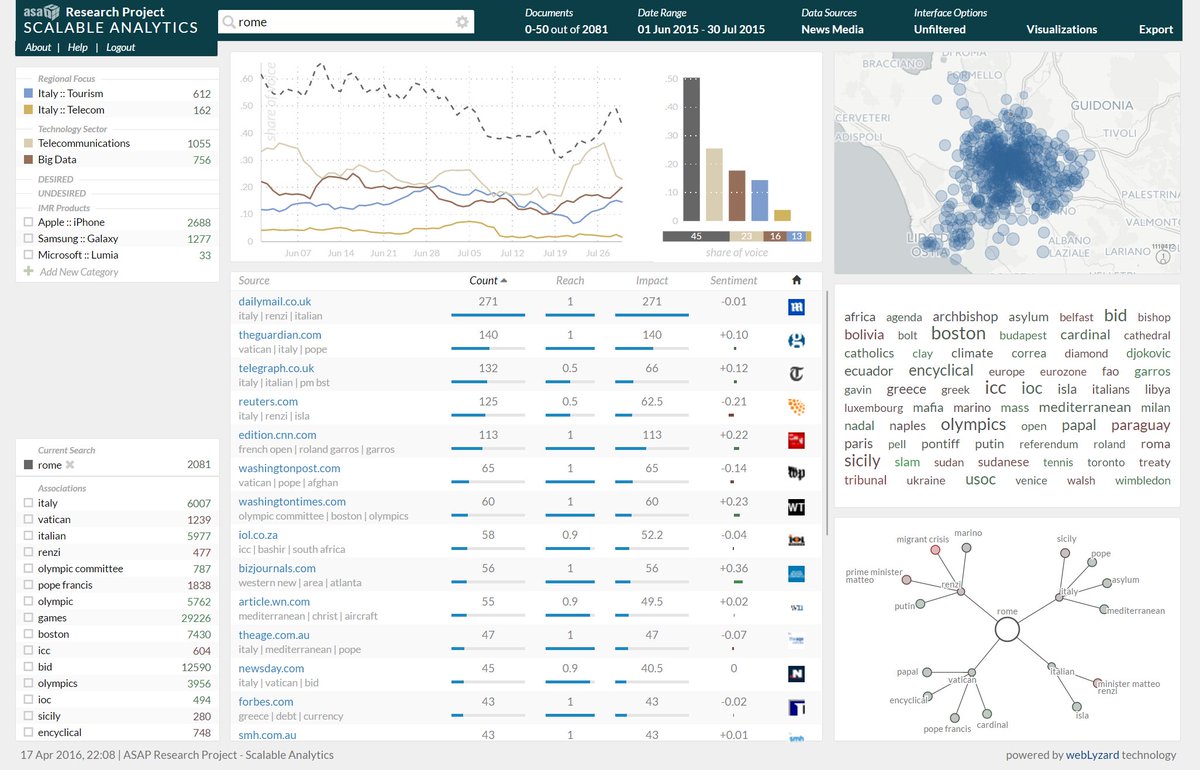Check the Samsung :: Galaxy checkbox
Viewport: 1200px width, 770px height.
pos(28,238)
